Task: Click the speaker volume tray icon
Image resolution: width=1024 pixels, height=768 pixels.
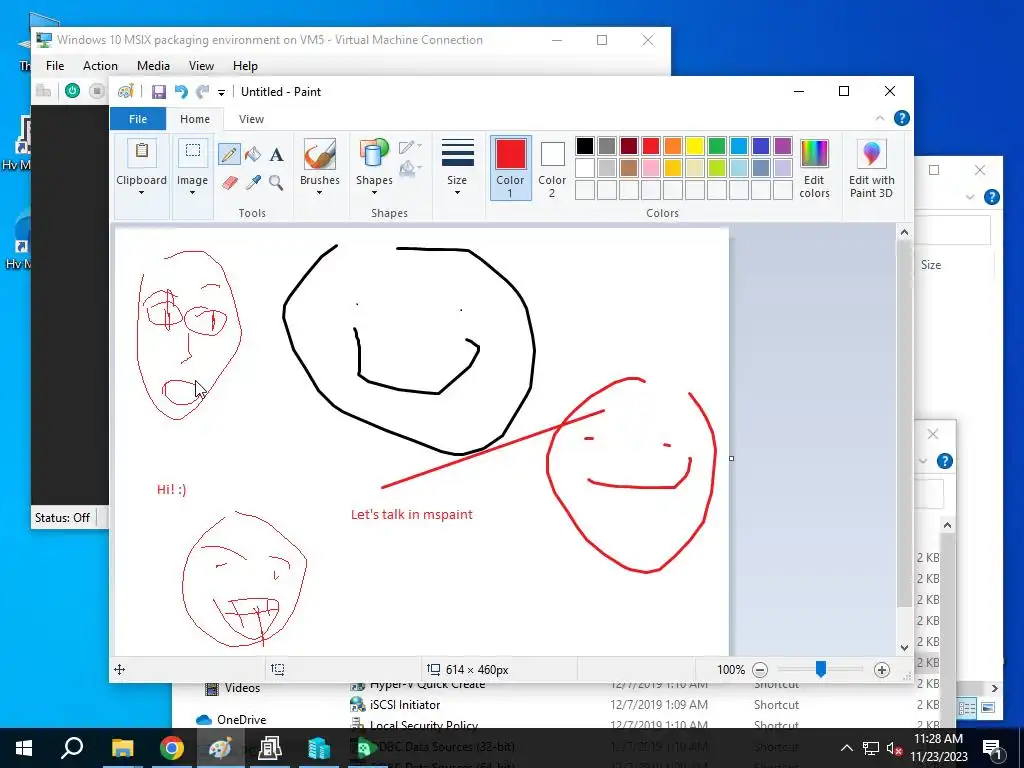Action: [893, 749]
